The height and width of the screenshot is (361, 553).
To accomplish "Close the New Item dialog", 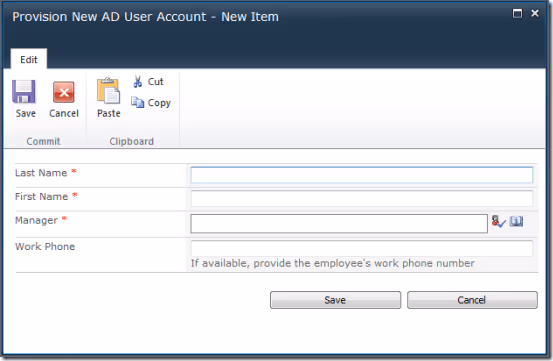I will (535, 13).
